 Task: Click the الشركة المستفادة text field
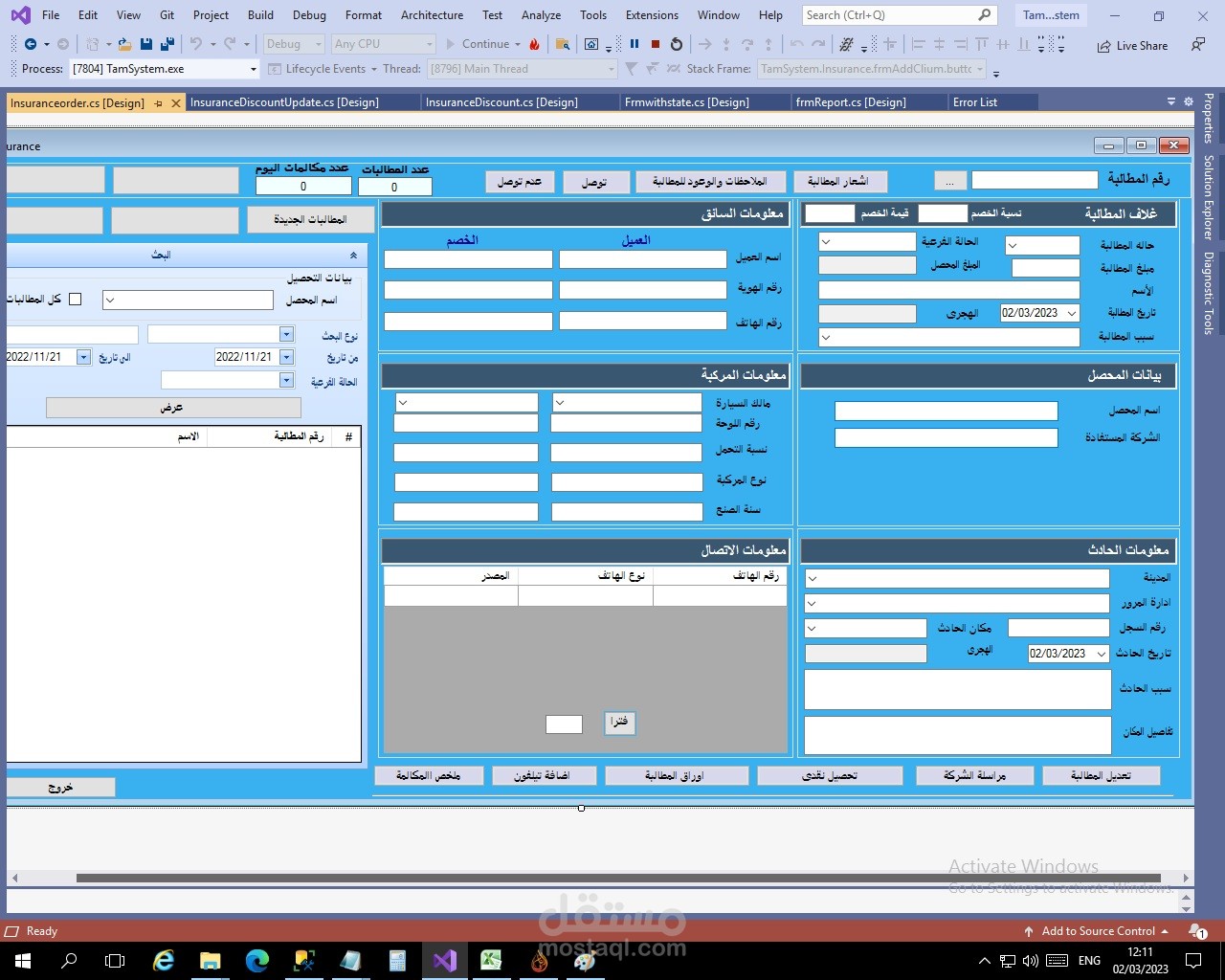947,437
